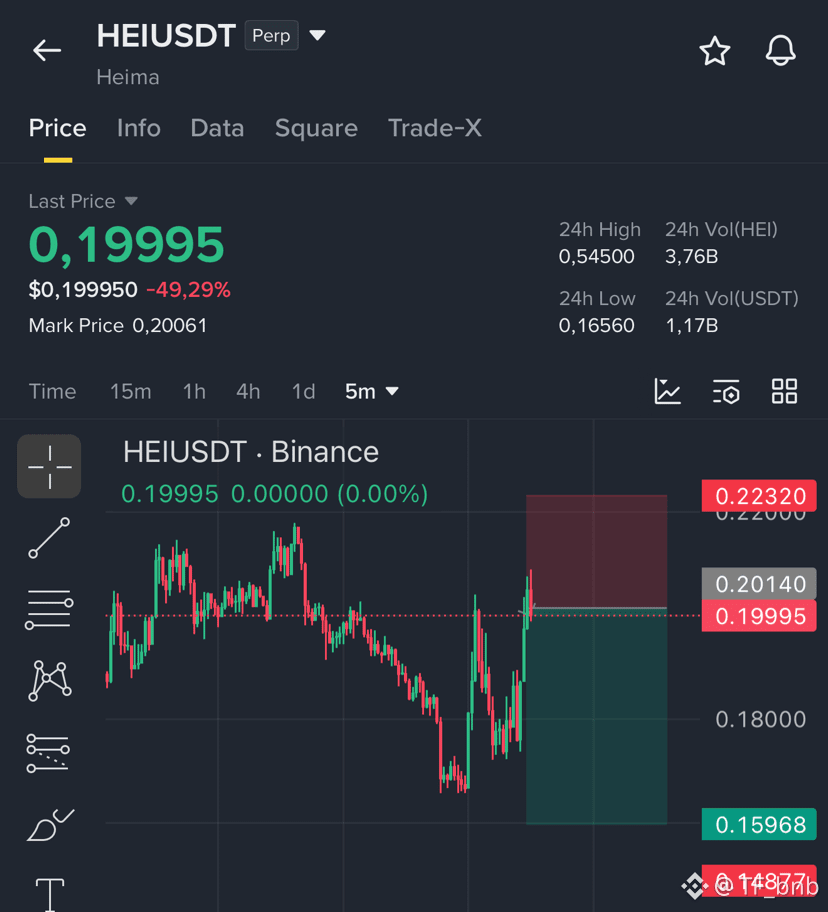Viewport: 828px width, 912px height.
Task: Tap the Perp contract badge
Action: tap(272, 35)
